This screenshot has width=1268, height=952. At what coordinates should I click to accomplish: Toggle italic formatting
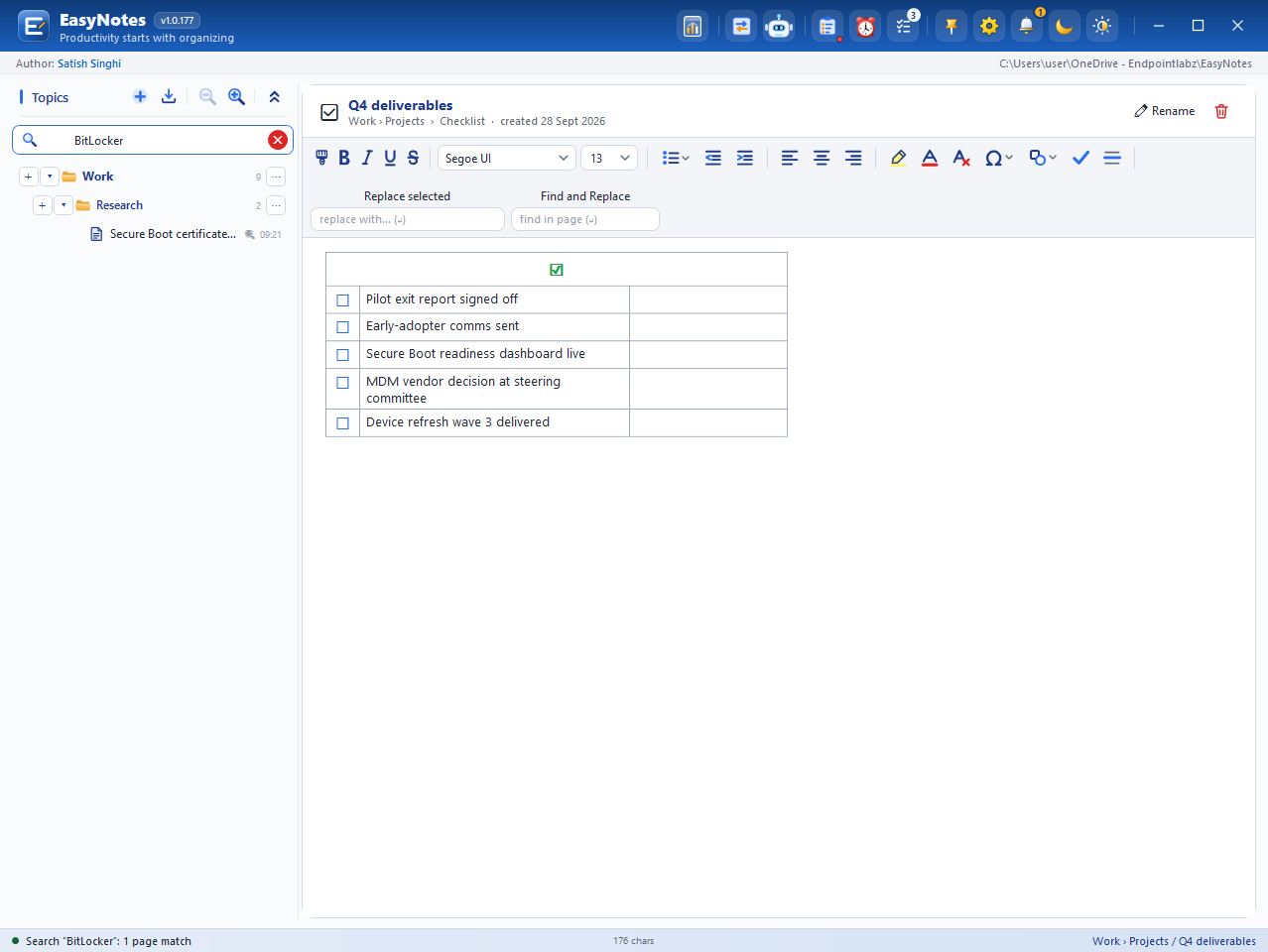(367, 158)
